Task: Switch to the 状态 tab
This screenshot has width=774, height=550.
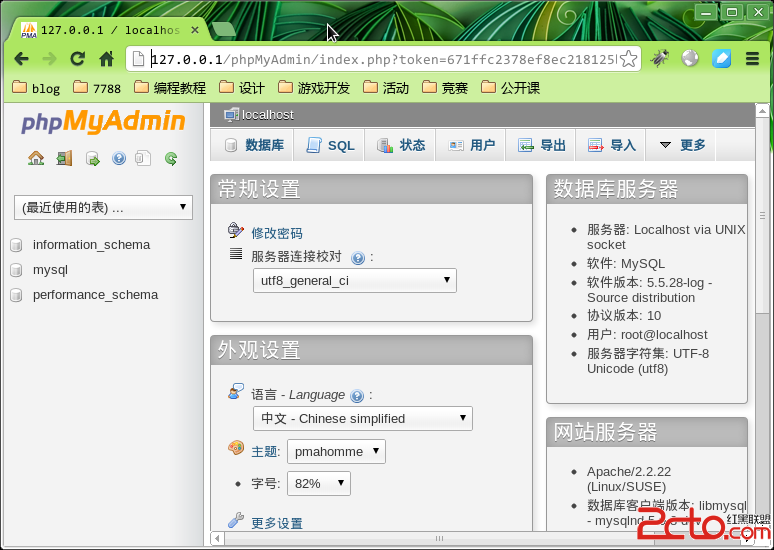Action: tap(400, 145)
